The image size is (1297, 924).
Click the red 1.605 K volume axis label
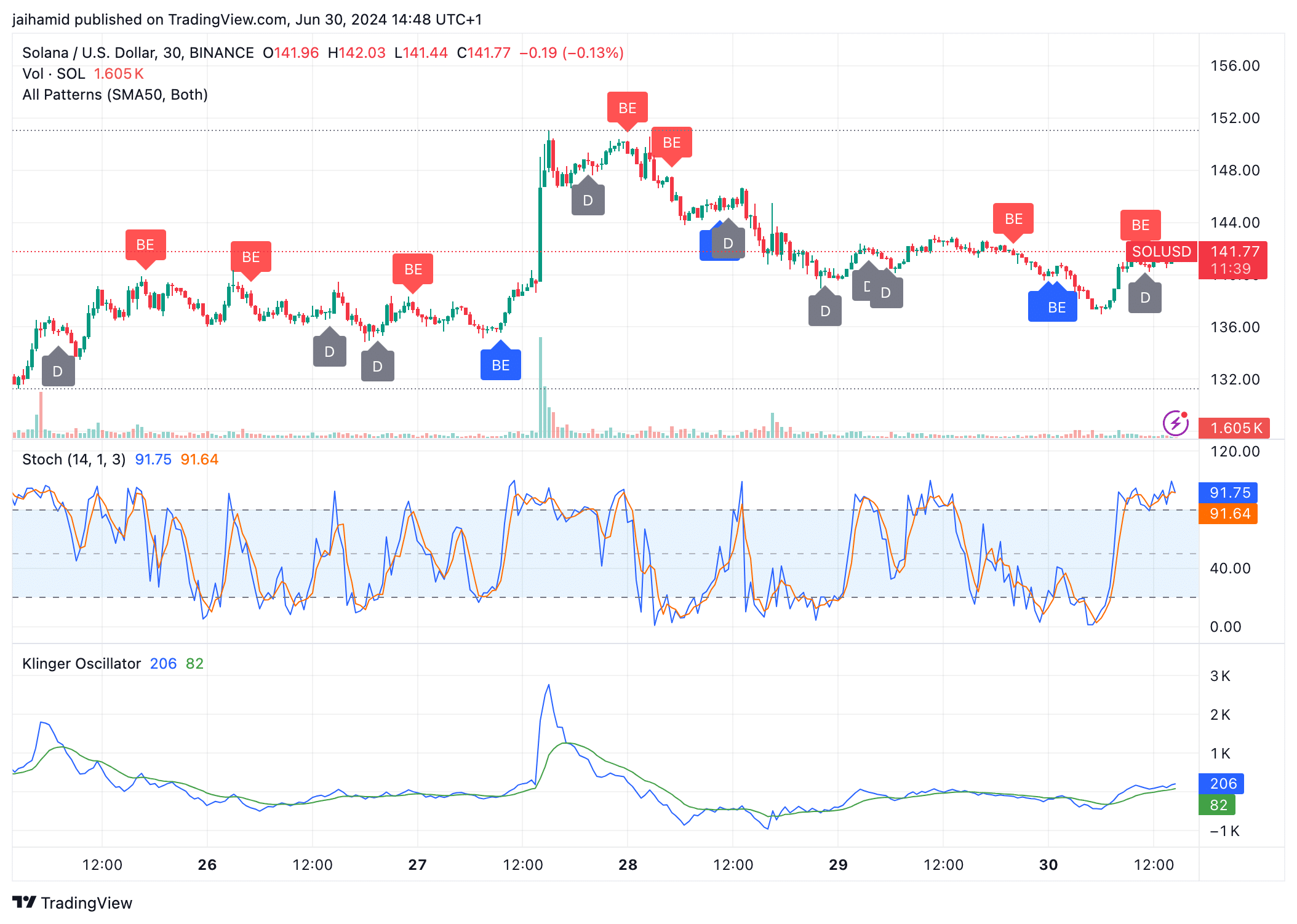tap(1234, 428)
